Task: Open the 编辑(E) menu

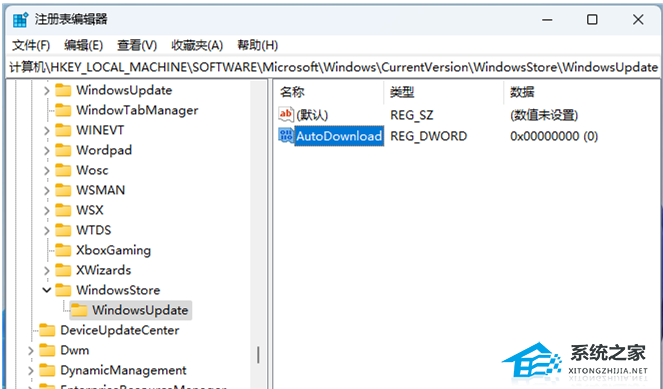Action: [x=84, y=45]
